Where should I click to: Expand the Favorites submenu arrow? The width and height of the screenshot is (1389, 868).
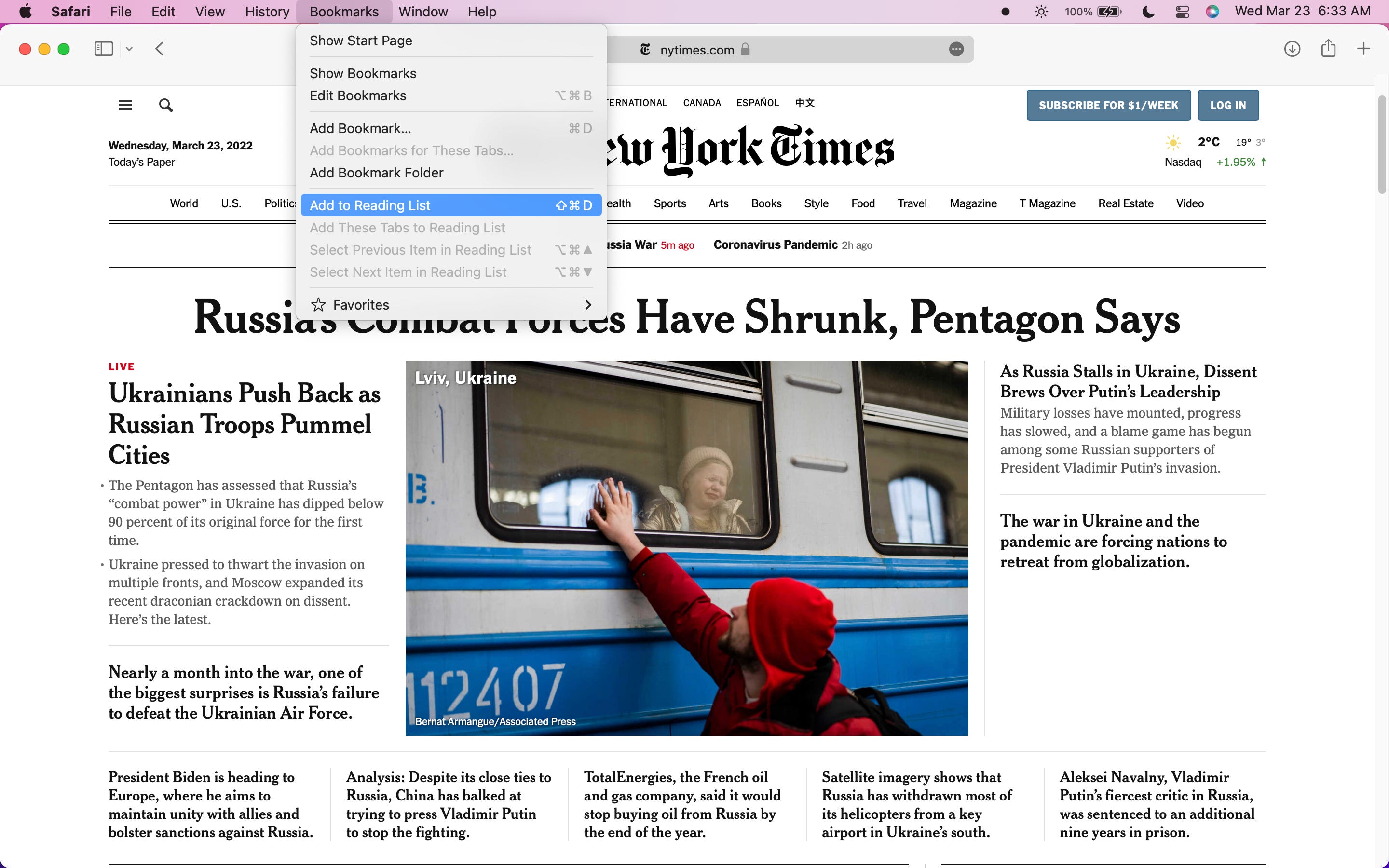click(588, 305)
